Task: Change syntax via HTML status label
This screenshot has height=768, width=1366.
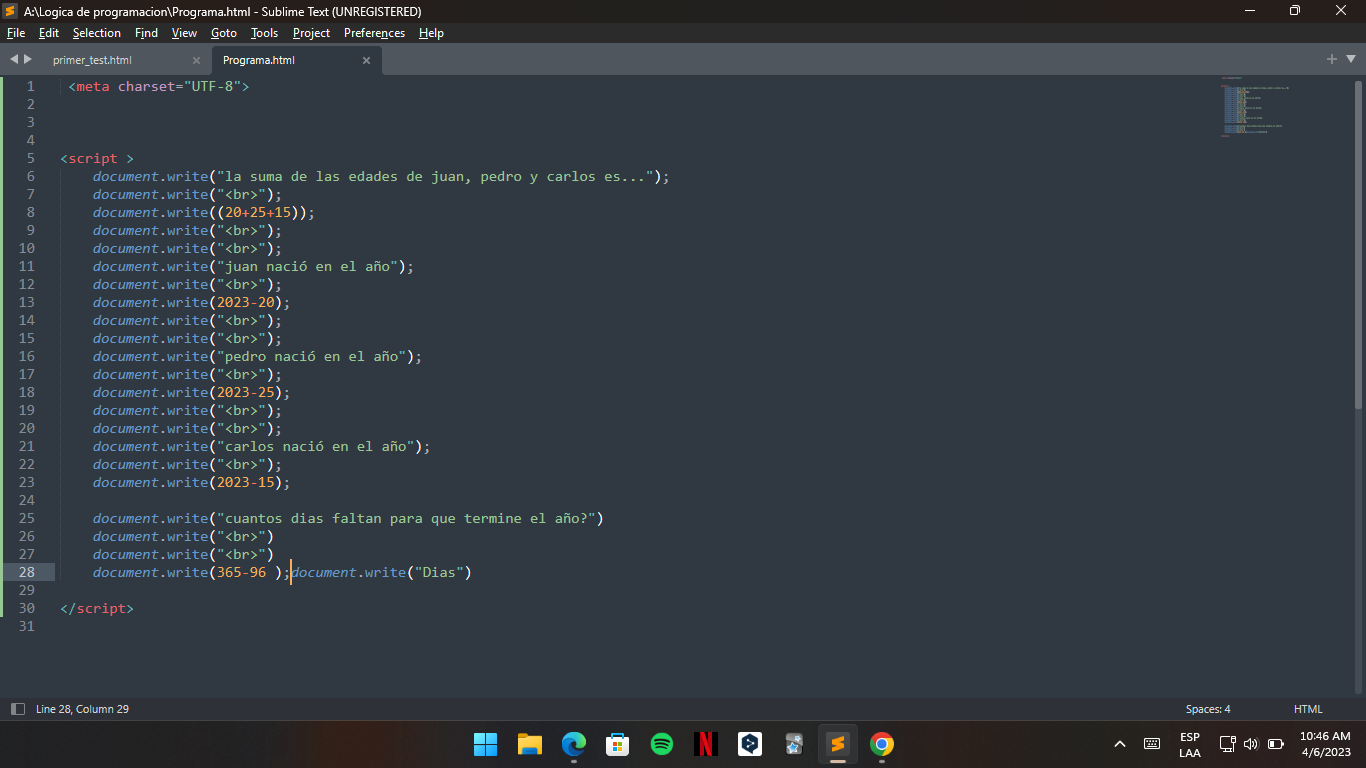Action: [1308, 709]
